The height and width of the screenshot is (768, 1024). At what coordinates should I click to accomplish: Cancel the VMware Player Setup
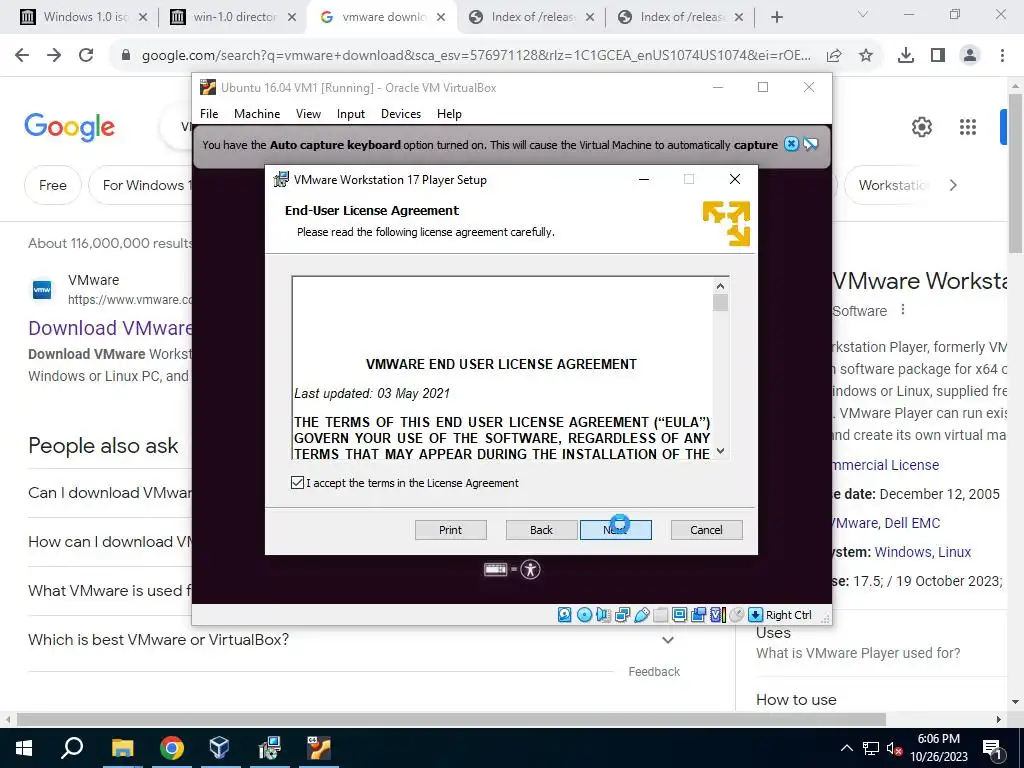pyautogui.click(x=707, y=530)
